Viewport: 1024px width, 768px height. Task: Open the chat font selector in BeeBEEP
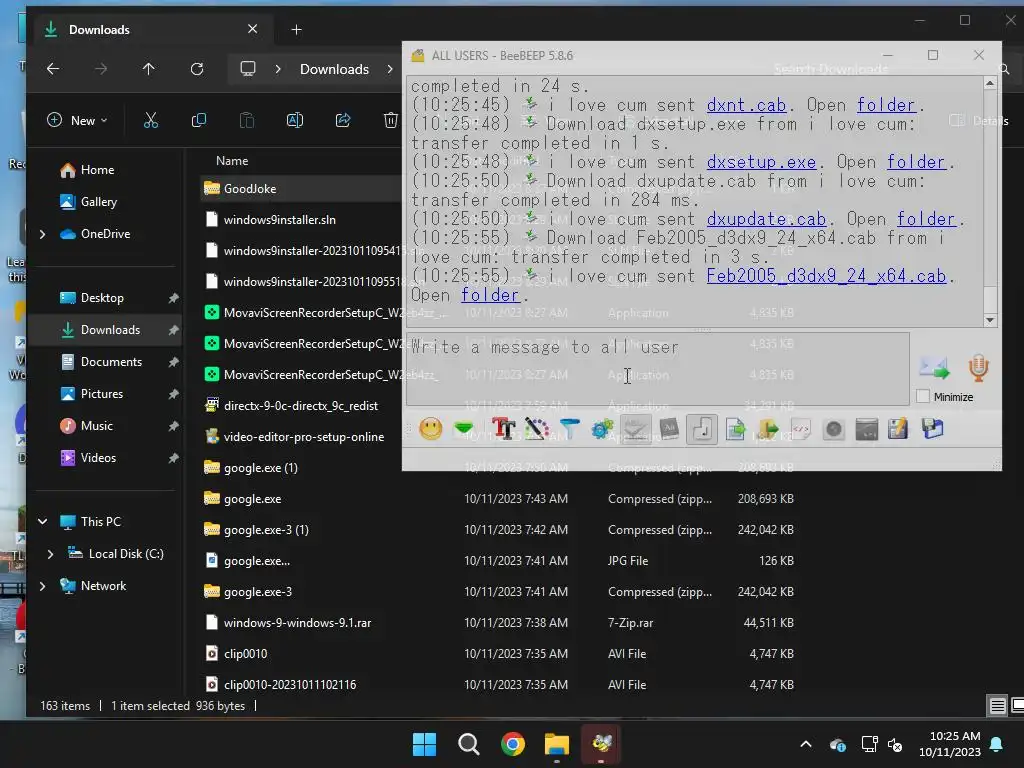[503, 429]
